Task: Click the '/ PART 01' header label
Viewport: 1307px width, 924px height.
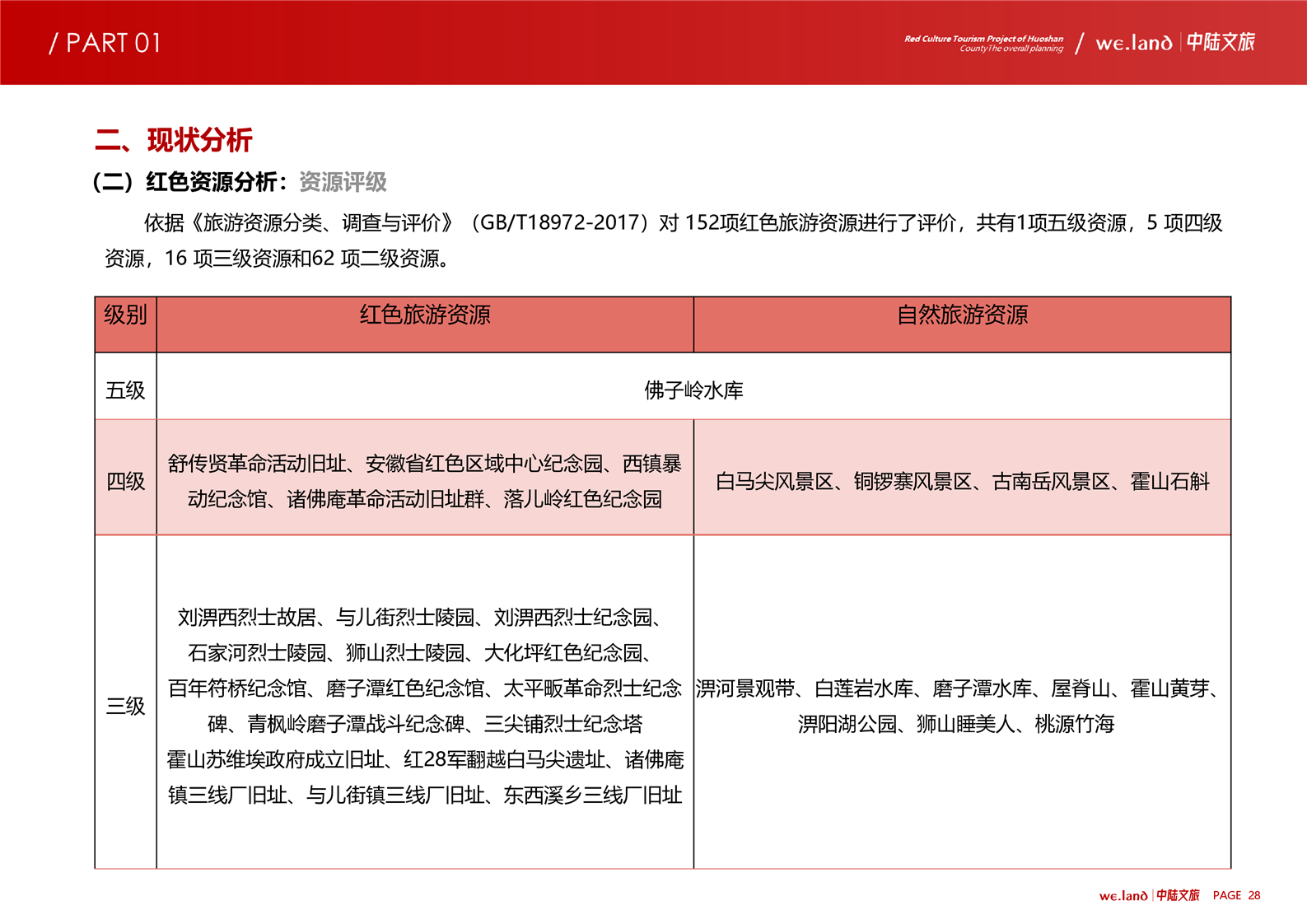Action: [x=105, y=43]
